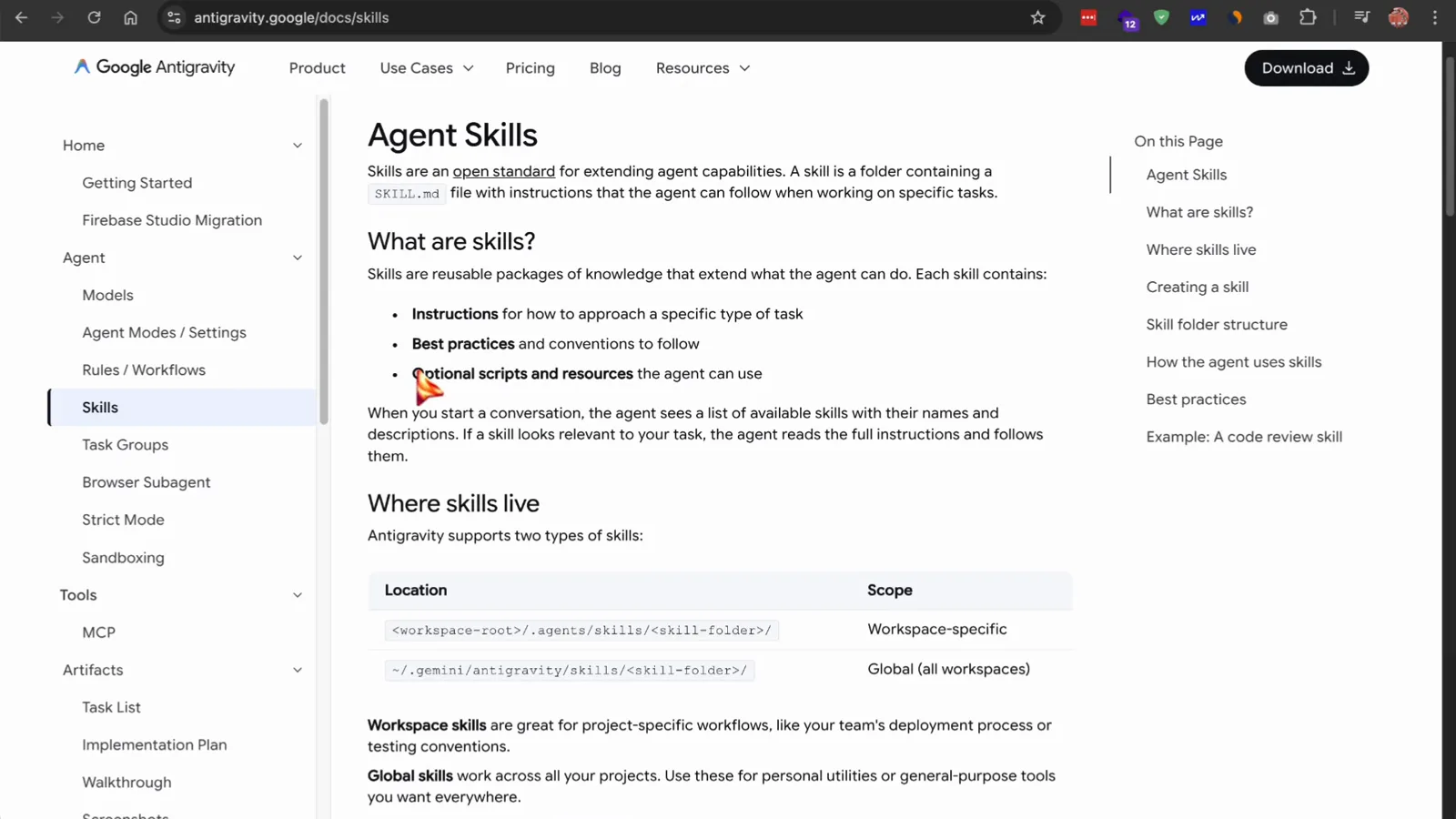This screenshot has height=819, width=1456.
Task: Jump to 'Example: A code review skill'
Action: tap(1244, 437)
